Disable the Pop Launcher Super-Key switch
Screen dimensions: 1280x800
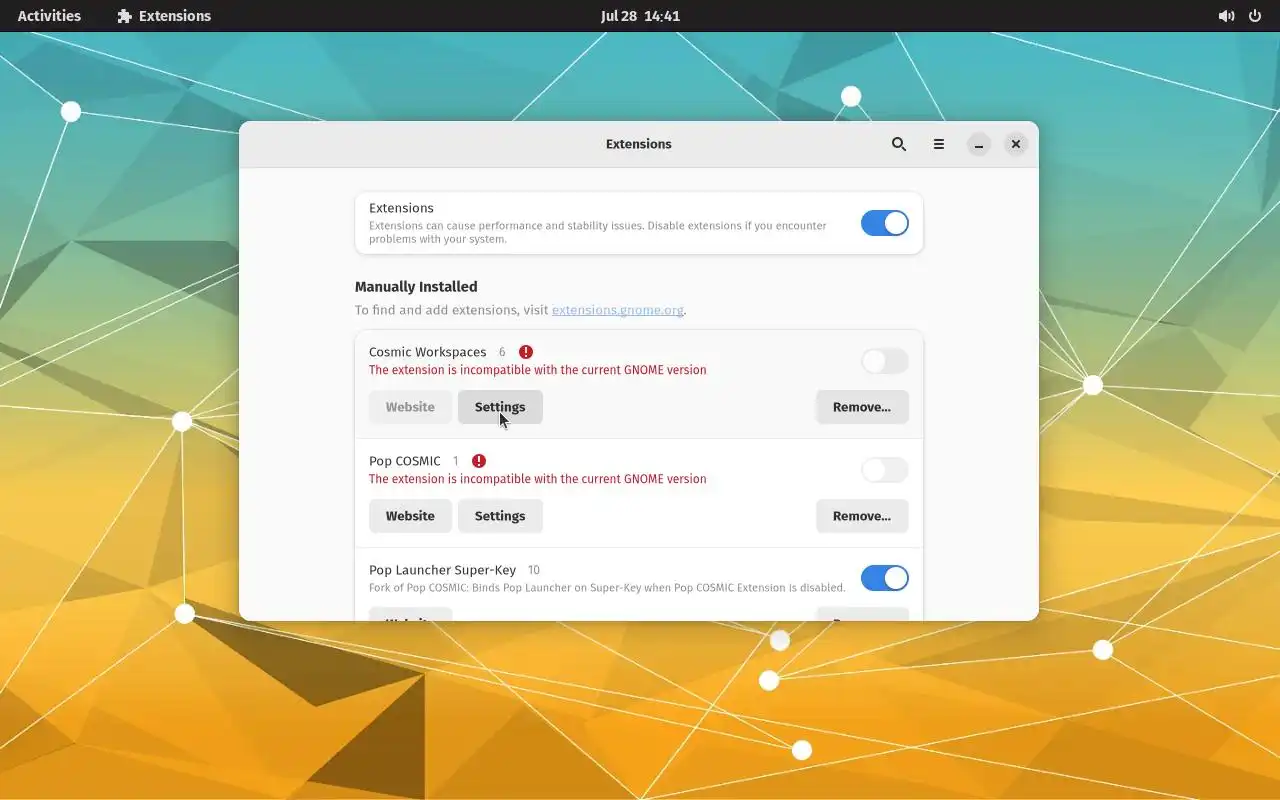[x=885, y=578]
